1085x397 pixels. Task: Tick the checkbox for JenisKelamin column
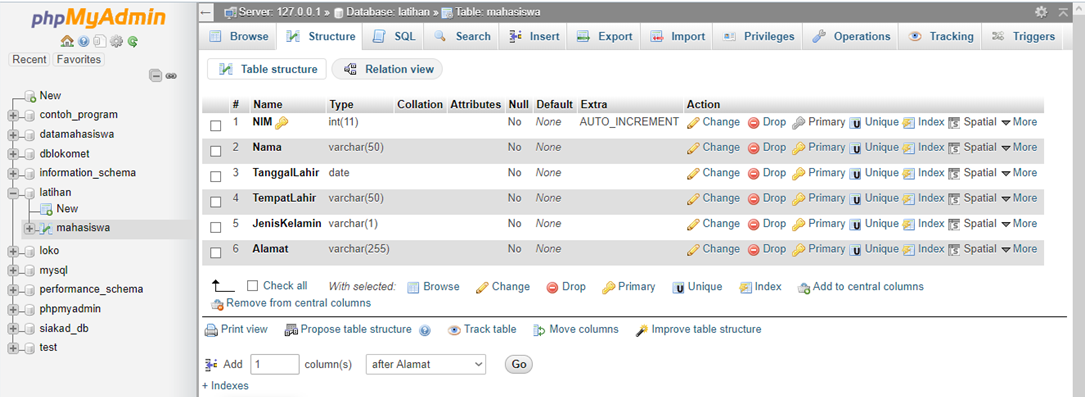pos(216,228)
